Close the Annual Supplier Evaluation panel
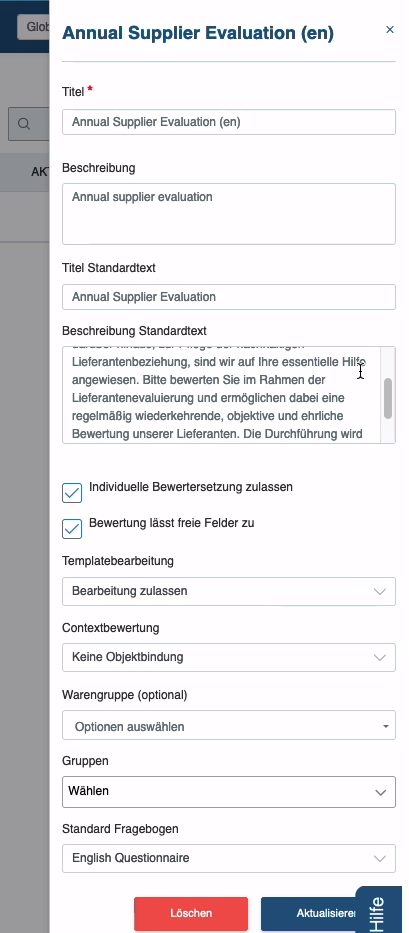Image resolution: width=409 pixels, height=933 pixels. (390, 29)
